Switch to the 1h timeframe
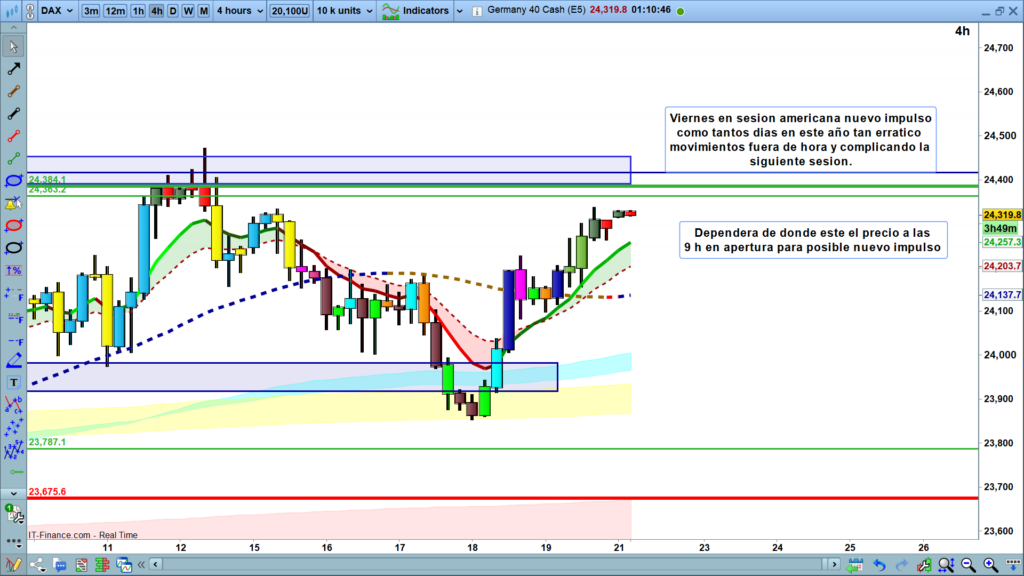 tap(138, 11)
